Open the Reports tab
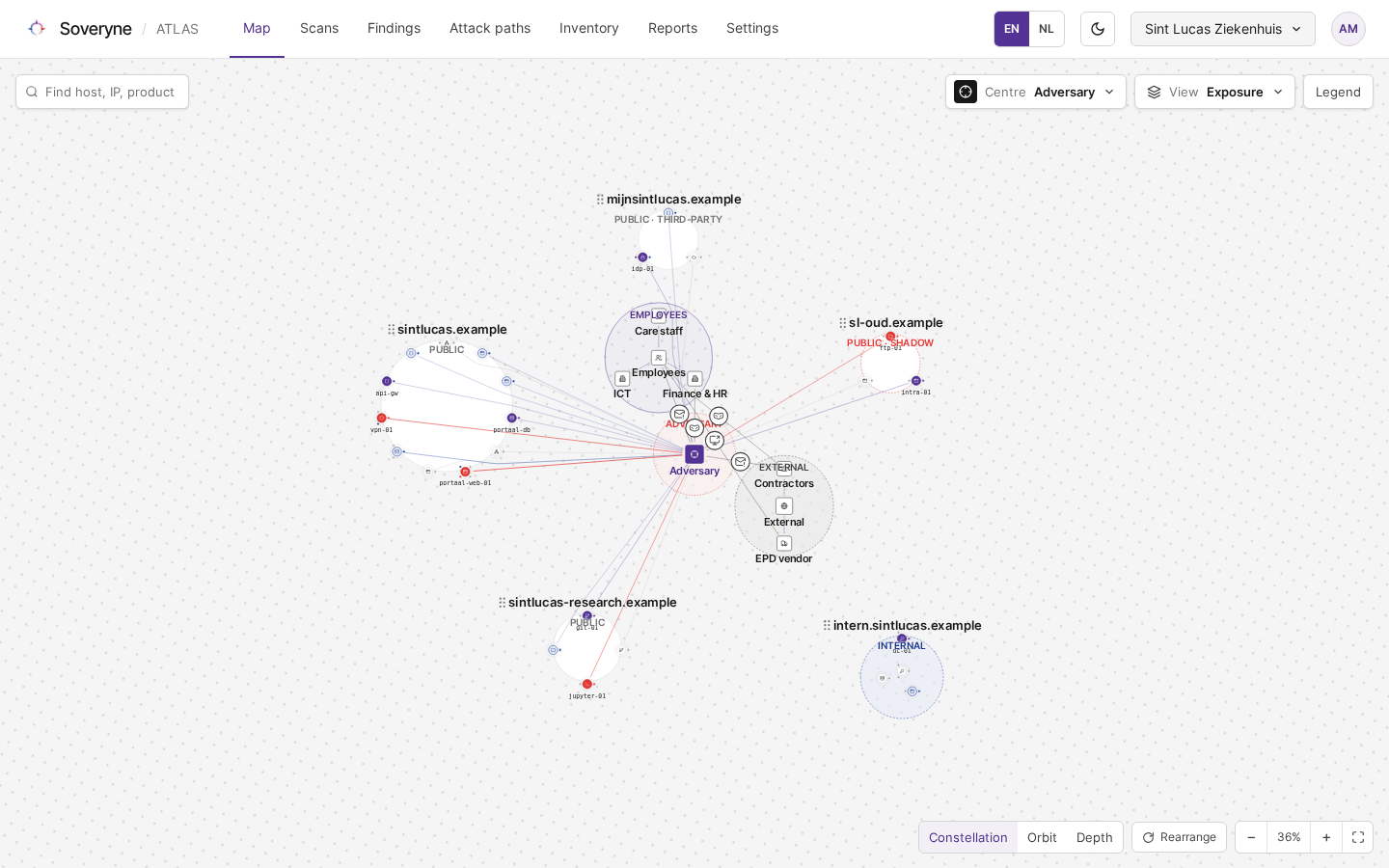Screen dimensions: 1389x868 pyautogui.click(x=672, y=29)
